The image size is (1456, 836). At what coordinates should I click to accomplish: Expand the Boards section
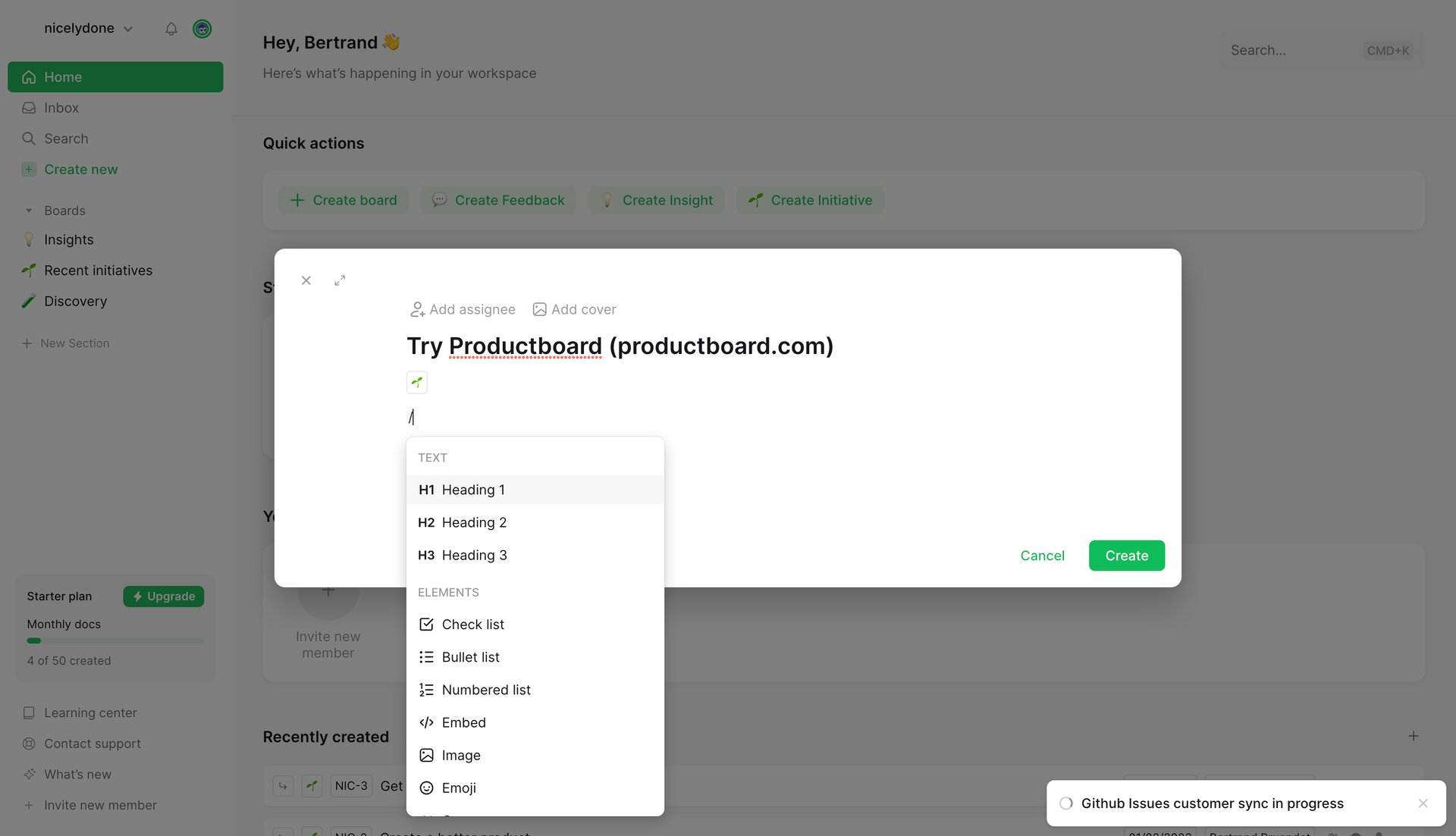coord(29,210)
